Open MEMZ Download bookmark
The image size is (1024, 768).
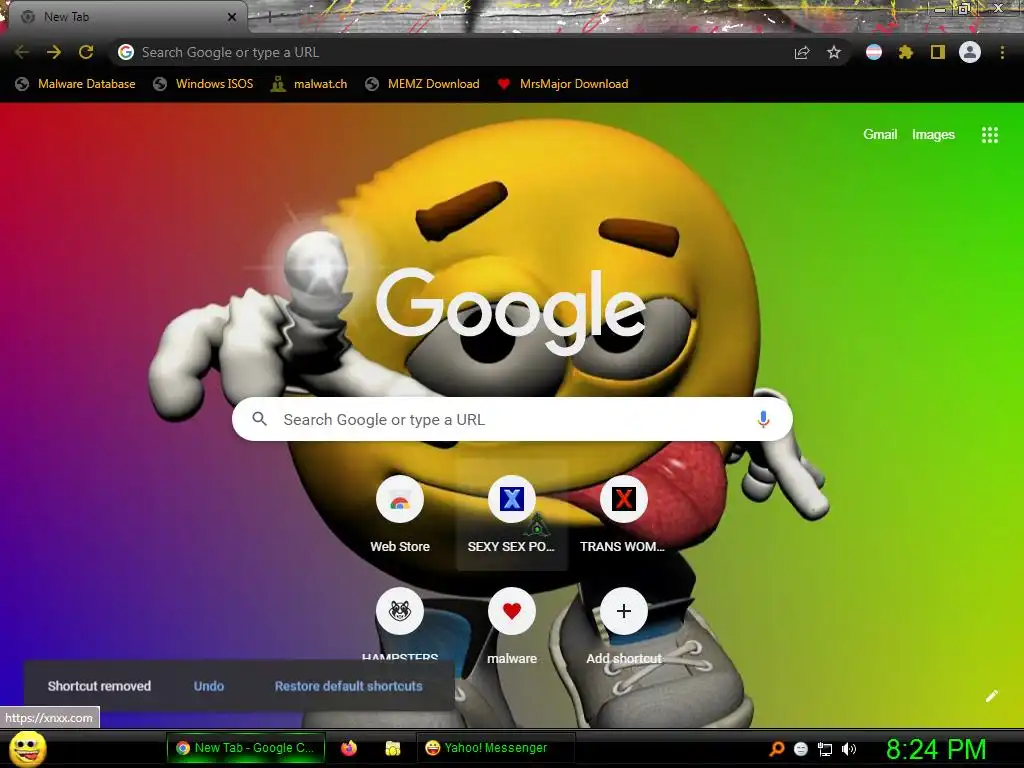click(x=423, y=84)
